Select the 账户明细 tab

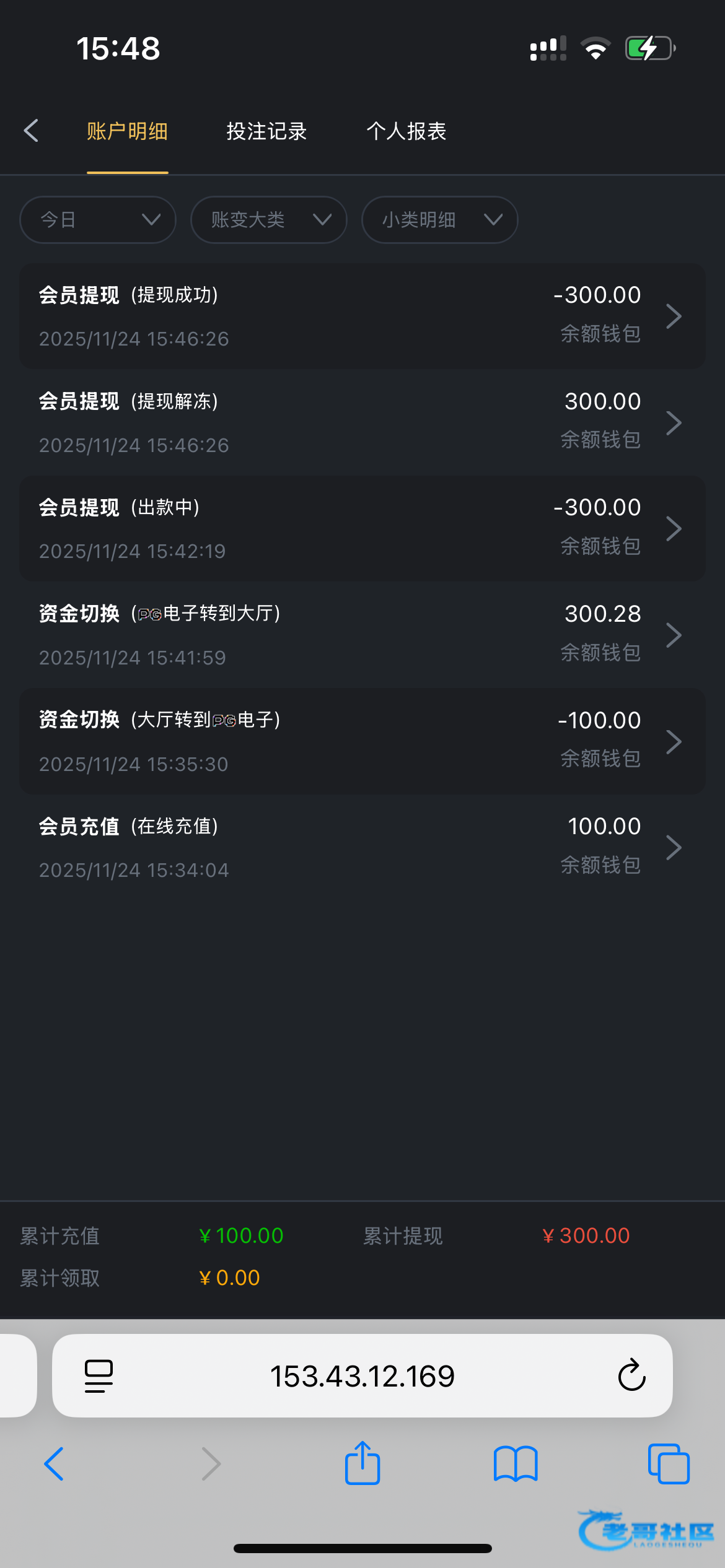pos(128,131)
